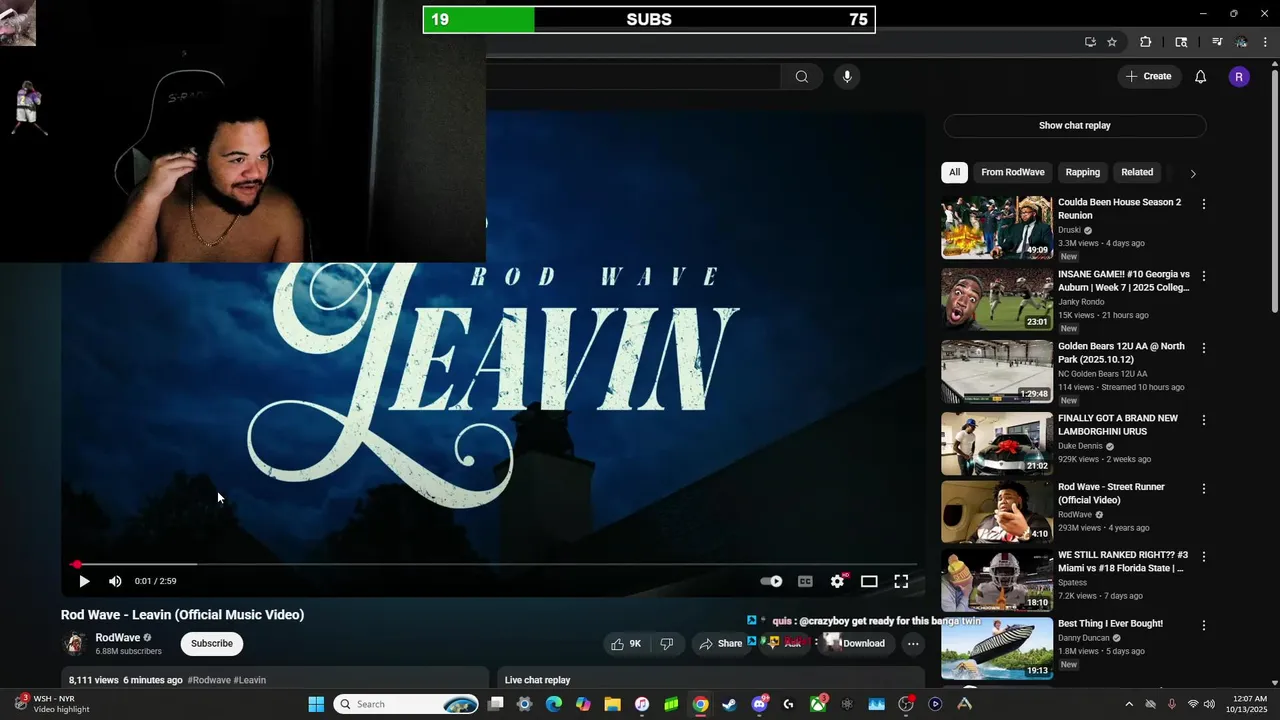Start voice search with microphone icon

(847, 77)
